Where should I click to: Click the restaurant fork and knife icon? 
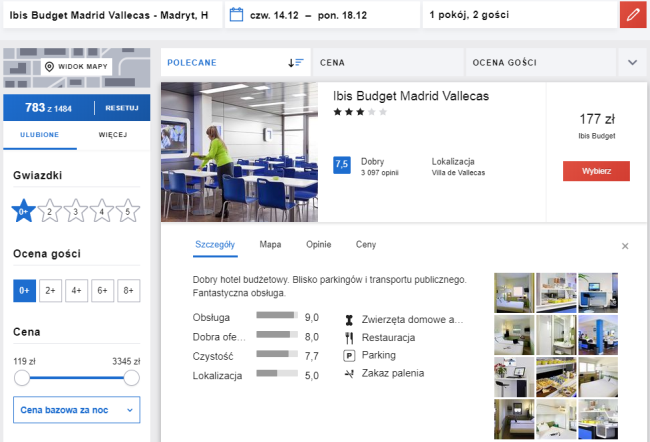pyautogui.click(x=349, y=338)
